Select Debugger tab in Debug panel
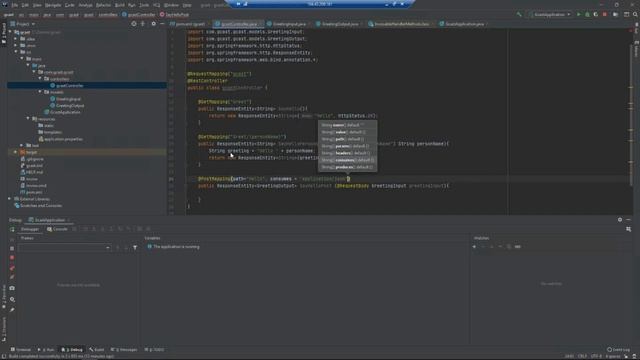640x360 pixels. (30, 229)
